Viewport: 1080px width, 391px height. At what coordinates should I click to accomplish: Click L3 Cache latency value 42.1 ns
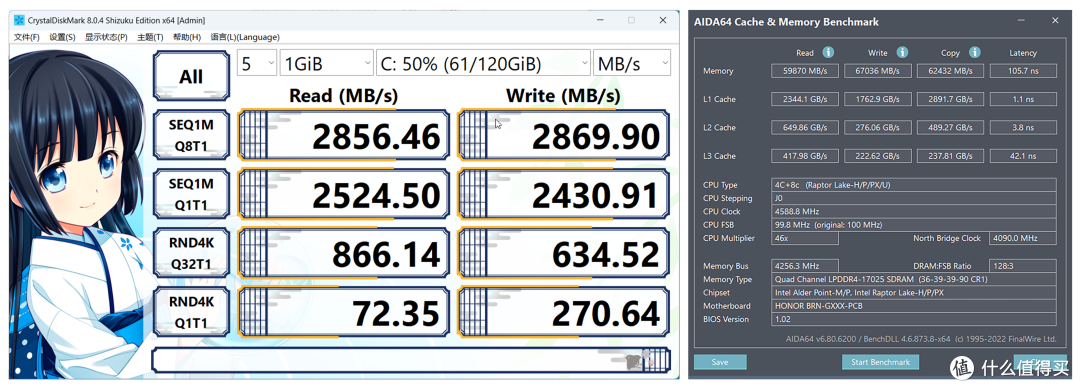click(1023, 156)
